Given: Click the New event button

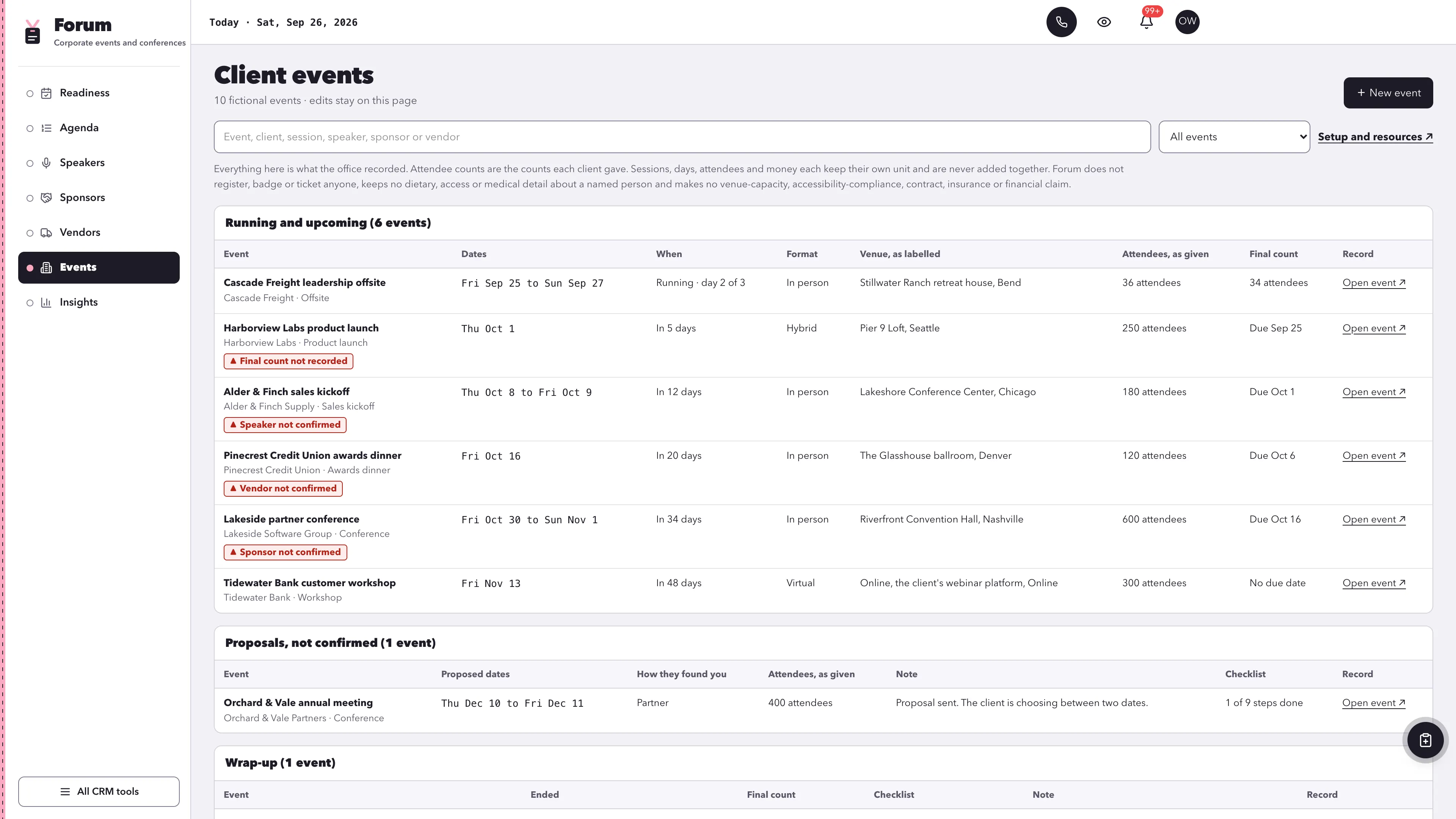Looking at the screenshot, I should [x=1388, y=93].
